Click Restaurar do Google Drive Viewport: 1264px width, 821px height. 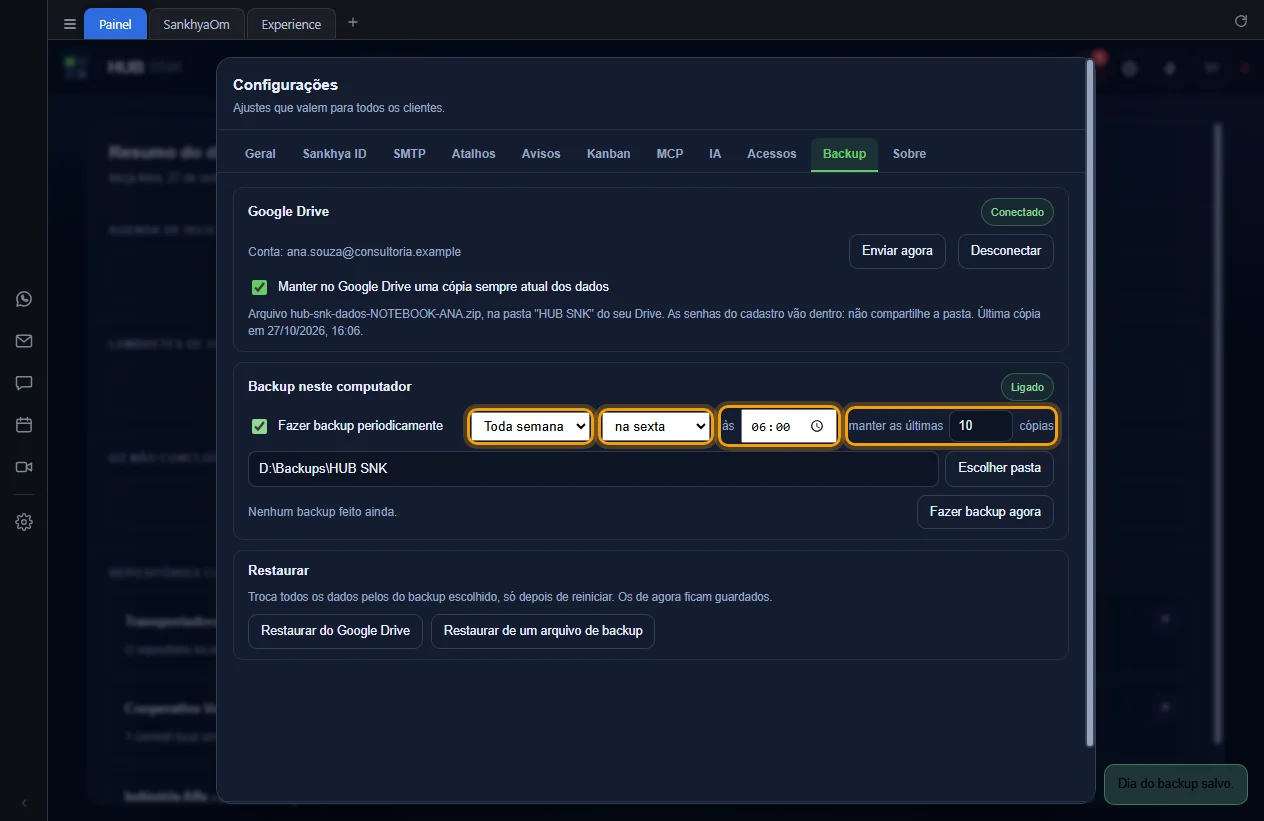click(335, 631)
